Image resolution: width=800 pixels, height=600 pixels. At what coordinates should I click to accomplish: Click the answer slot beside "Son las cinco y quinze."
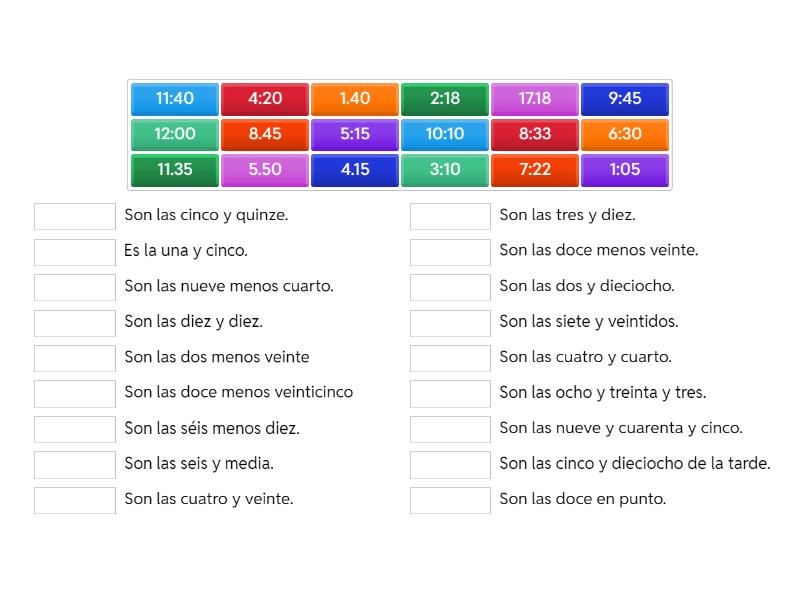coord(74,215)
